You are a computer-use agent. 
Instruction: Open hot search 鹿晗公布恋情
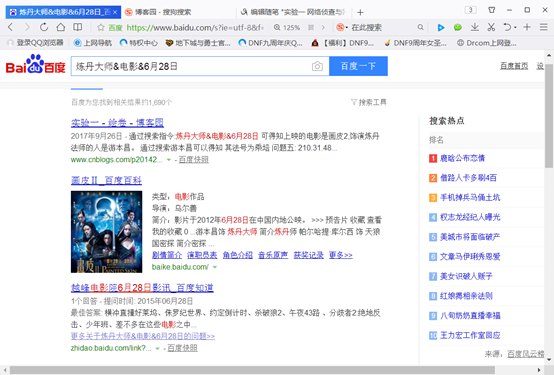pyautogui.click(x=462, y=158)
